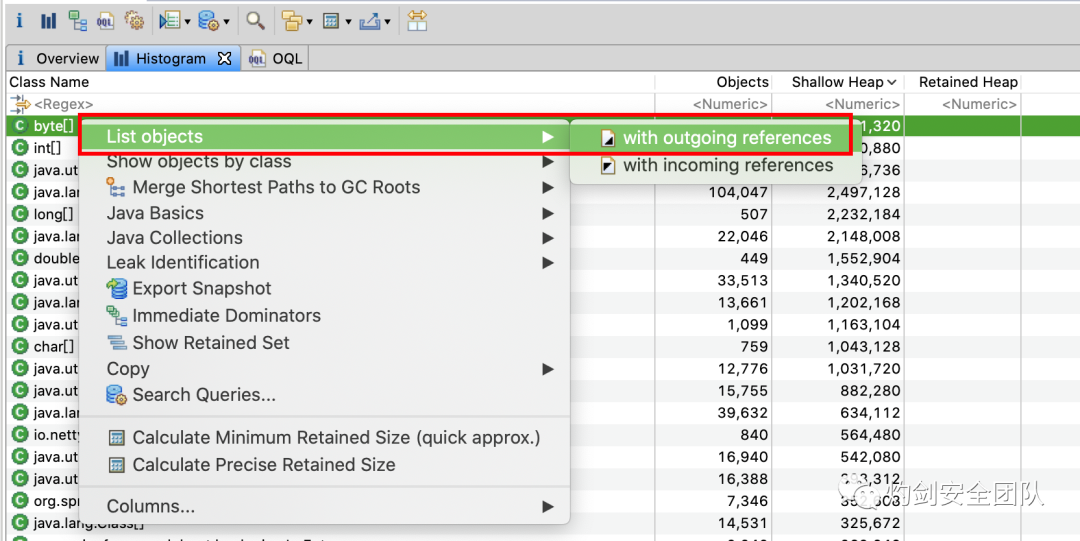Screen dimensions: 1080x541
Task: Click the Regex class name filter field
Action: pyautogui.click(x=64, y=105)
